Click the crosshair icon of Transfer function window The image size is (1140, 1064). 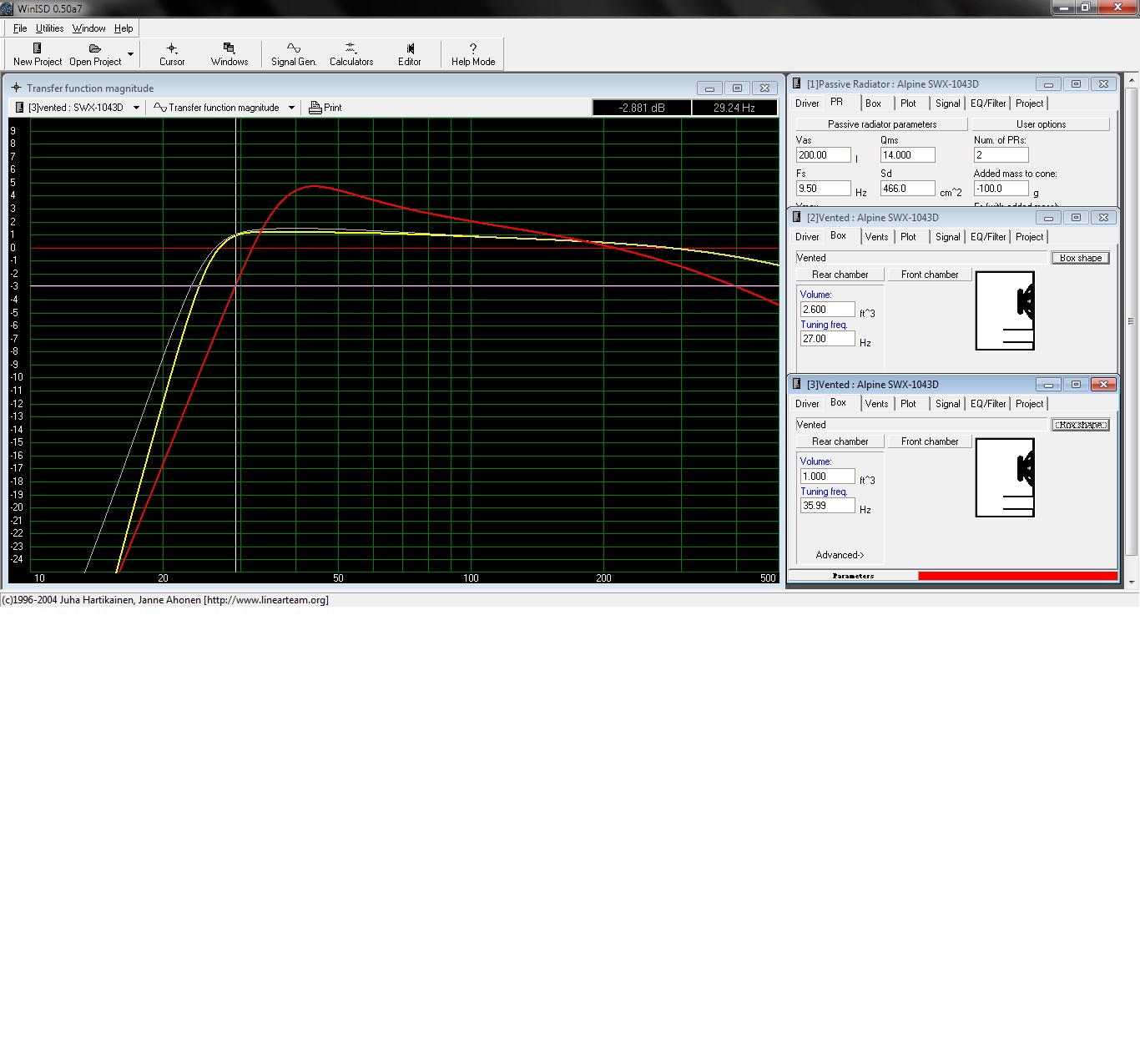pos(16,87)
